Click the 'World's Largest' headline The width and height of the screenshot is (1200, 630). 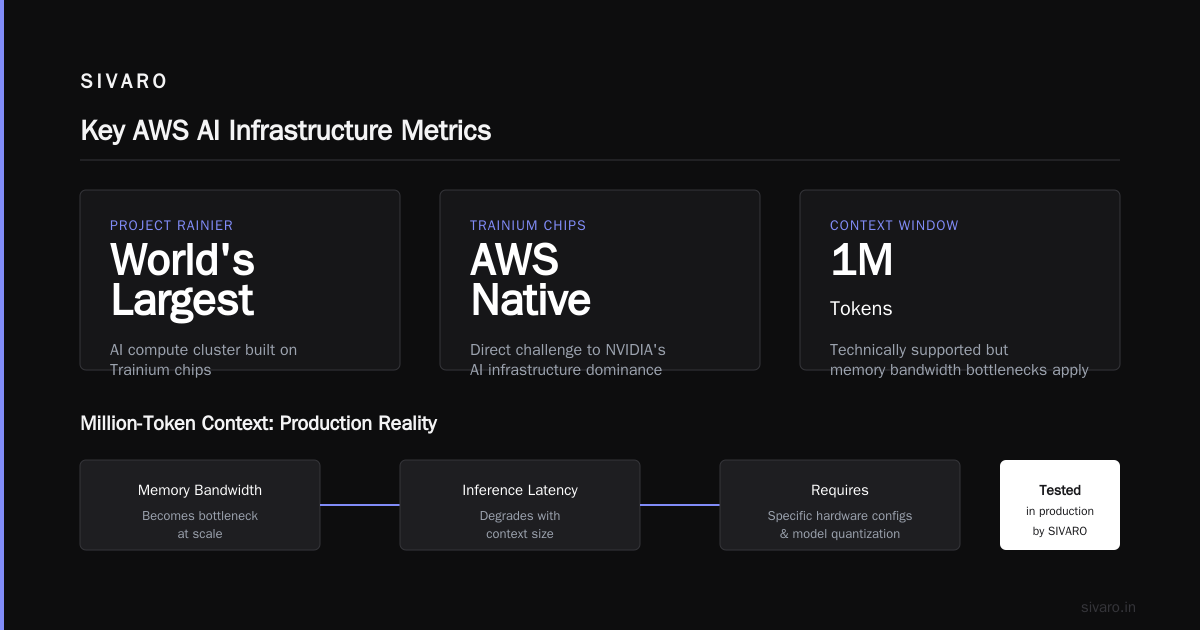(x=182, y=280)
